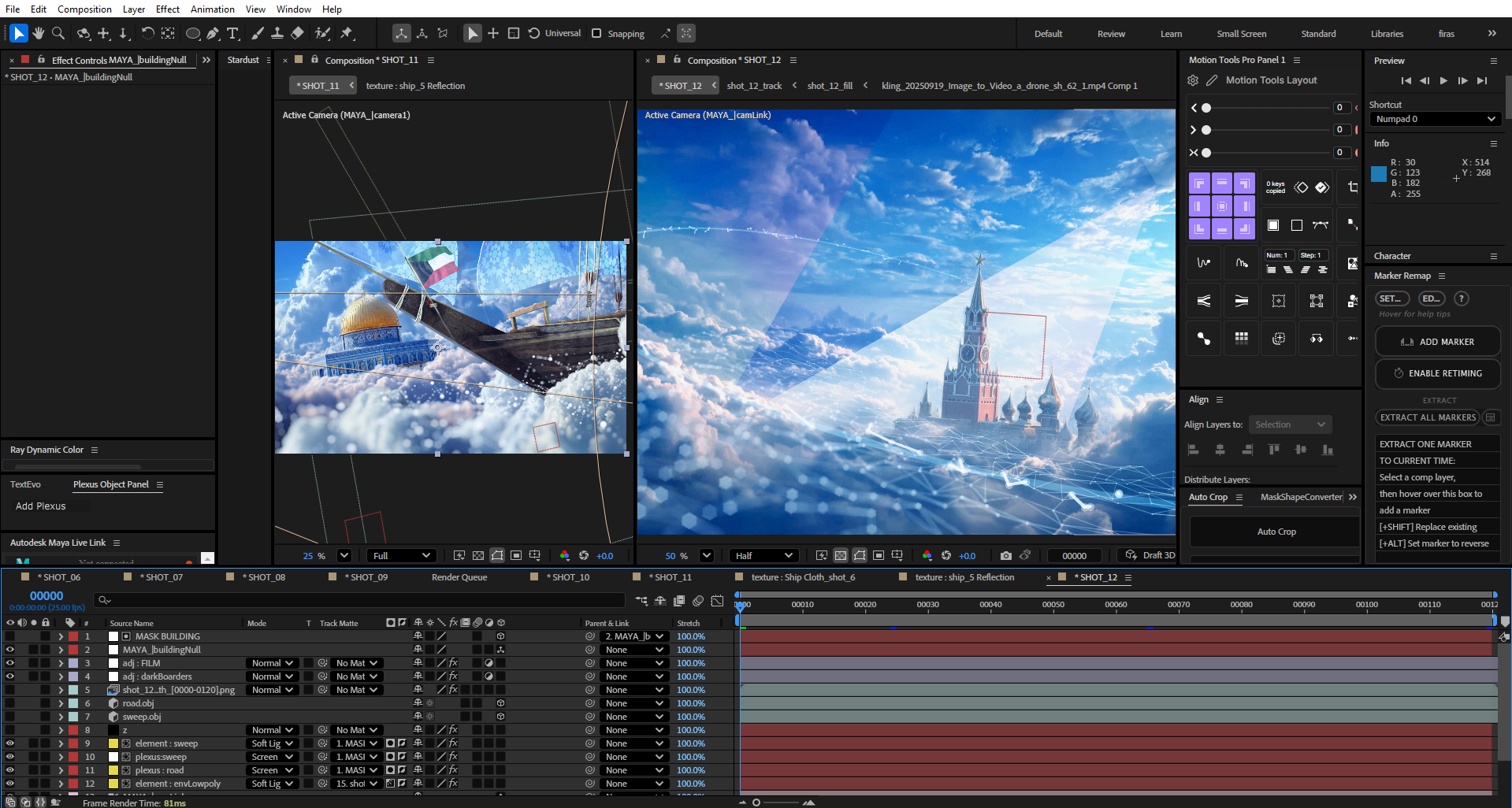1512x808 pixels.
Task: Click the timeline zoom slider at bottom
Action: (756, 802)
